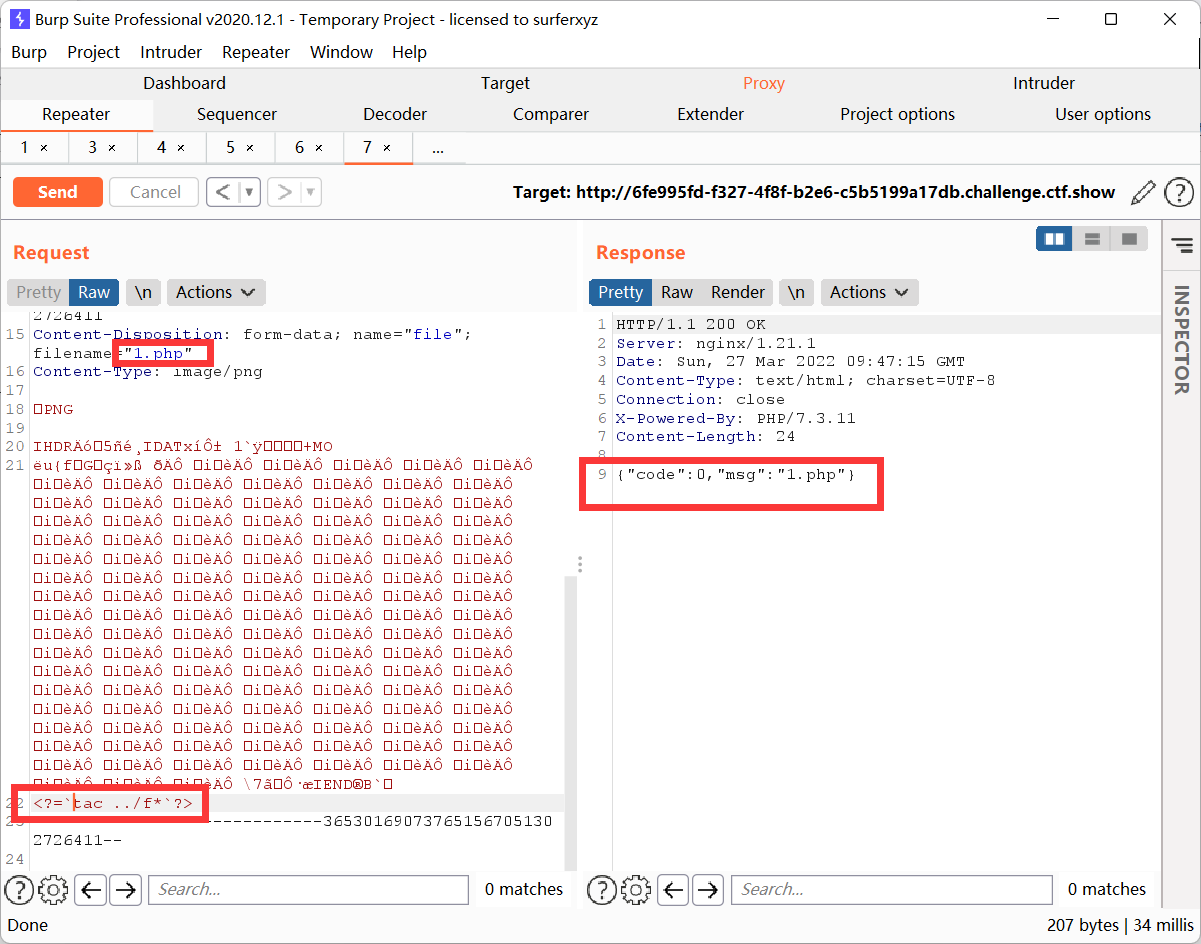The width and height of the screenshot is (1201, 944).
Task: Go to previous Response search match
Action: [674, 889]
